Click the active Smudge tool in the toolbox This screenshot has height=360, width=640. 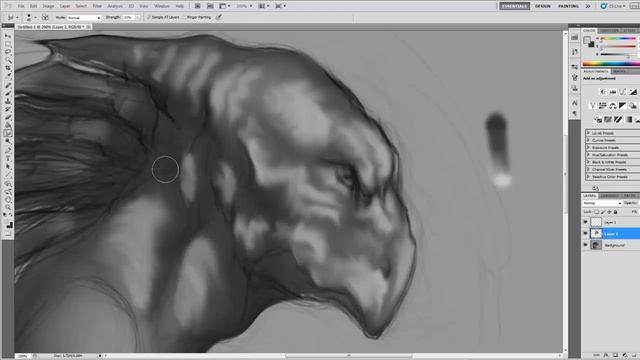8,133
